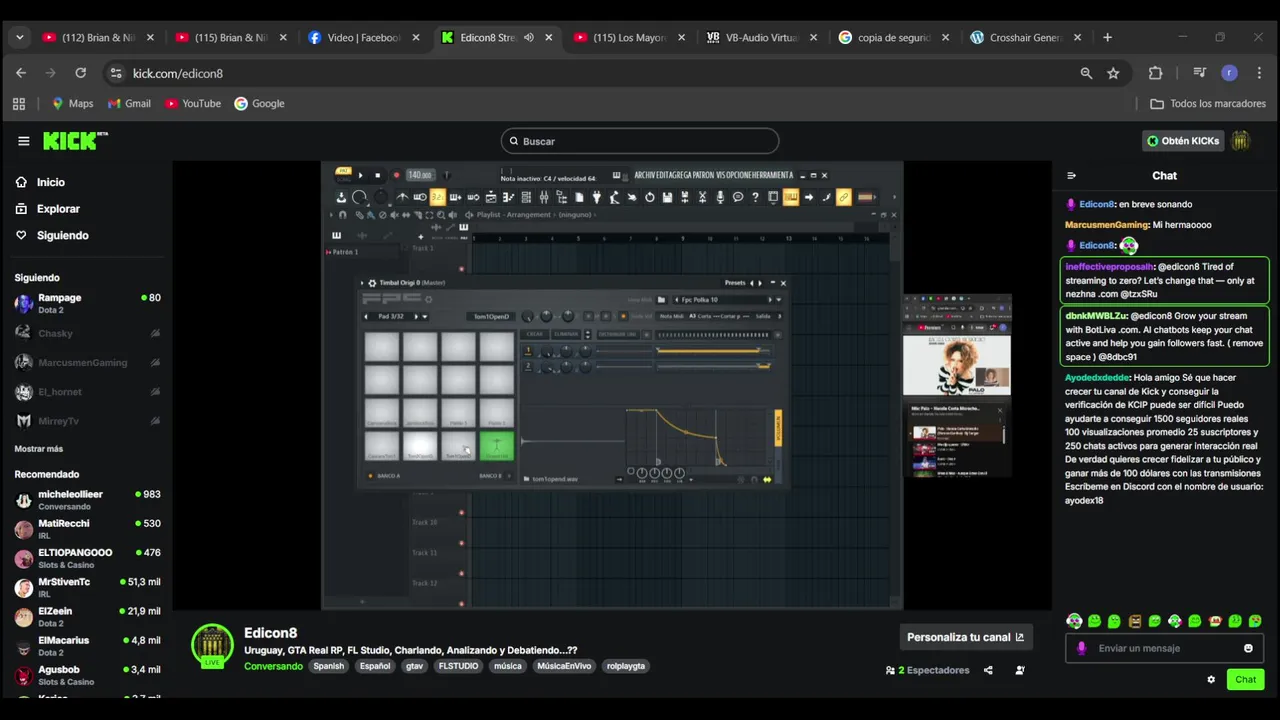Click the top-left FPC drum pad
1280x720 pixels.
point(381,347)
